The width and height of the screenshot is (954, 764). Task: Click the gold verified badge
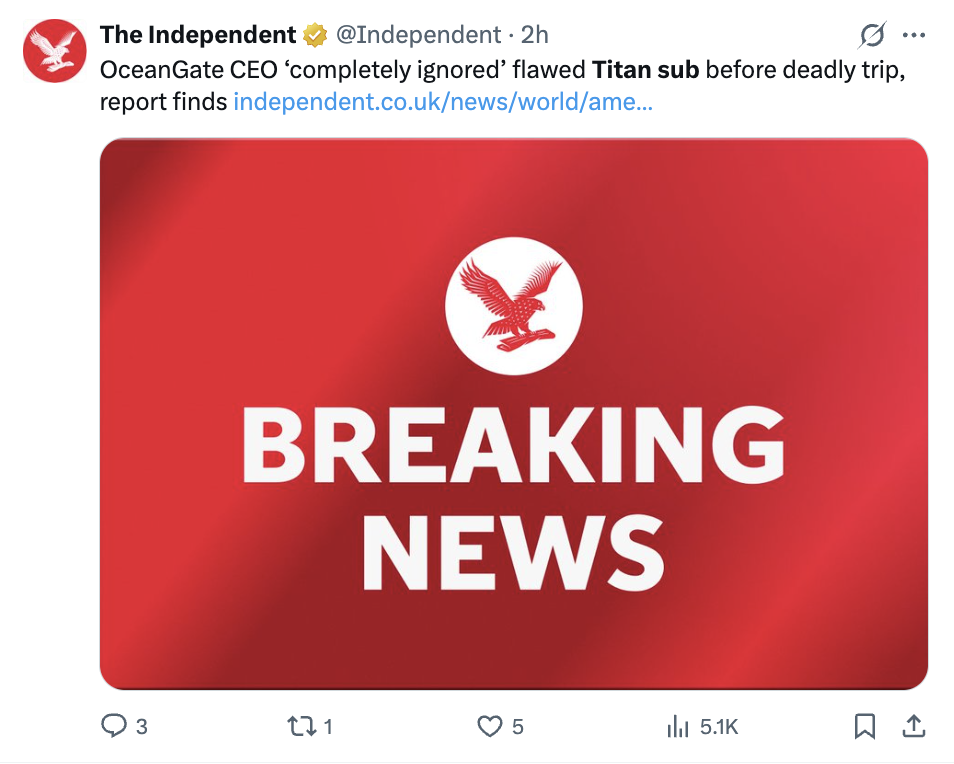point(315,35)
